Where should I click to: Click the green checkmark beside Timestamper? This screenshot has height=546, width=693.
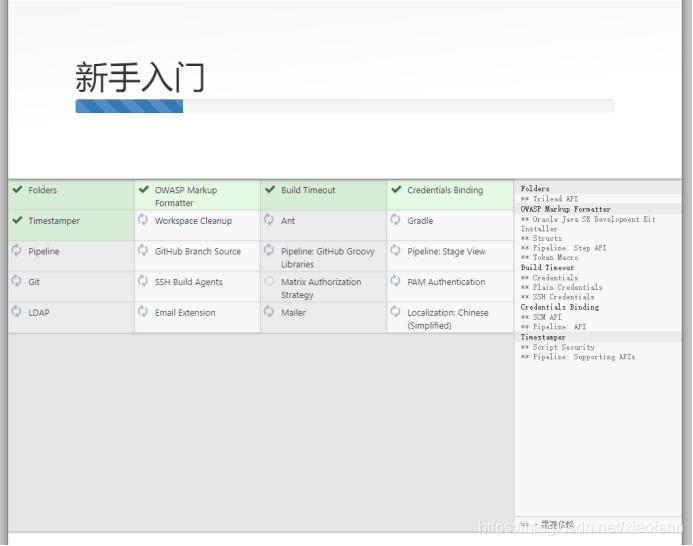coord(17,220)
